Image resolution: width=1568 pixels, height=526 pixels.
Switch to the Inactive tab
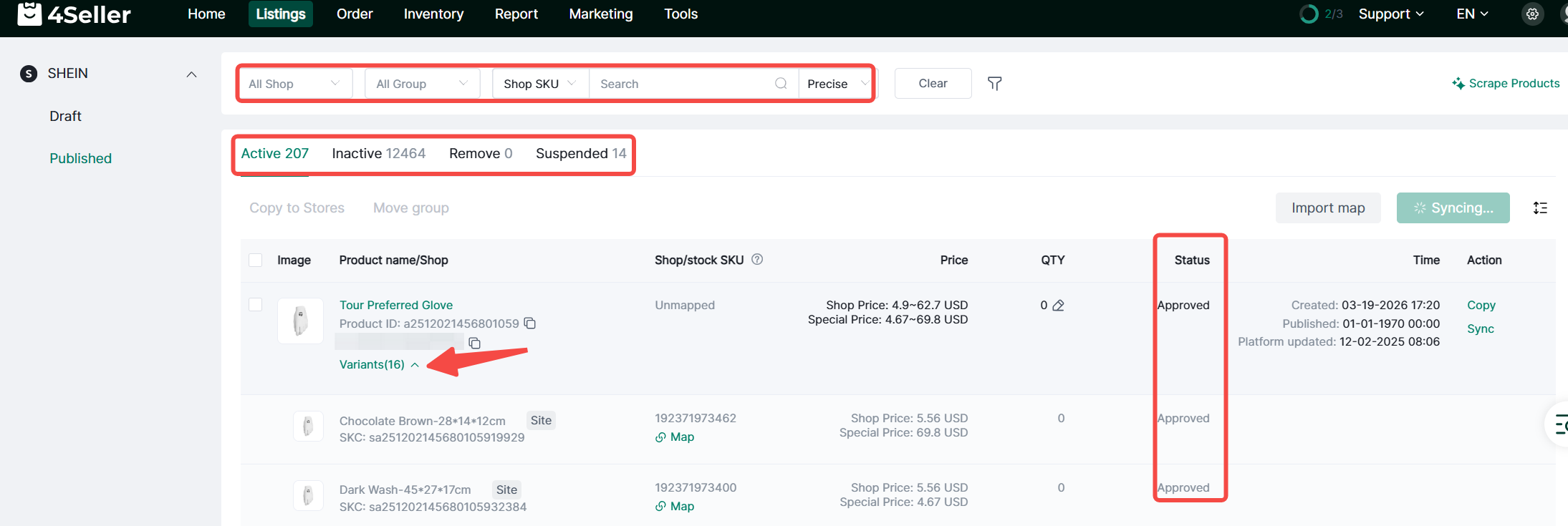point(378,154)
